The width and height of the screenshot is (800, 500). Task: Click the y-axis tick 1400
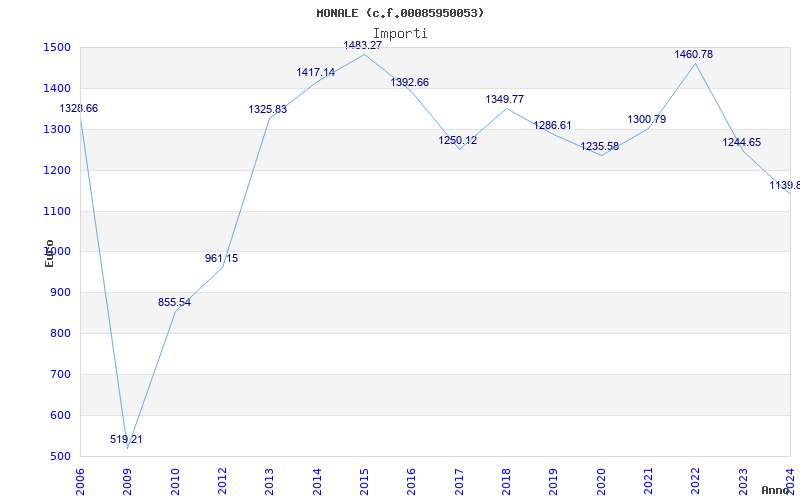tap(55, 89)
